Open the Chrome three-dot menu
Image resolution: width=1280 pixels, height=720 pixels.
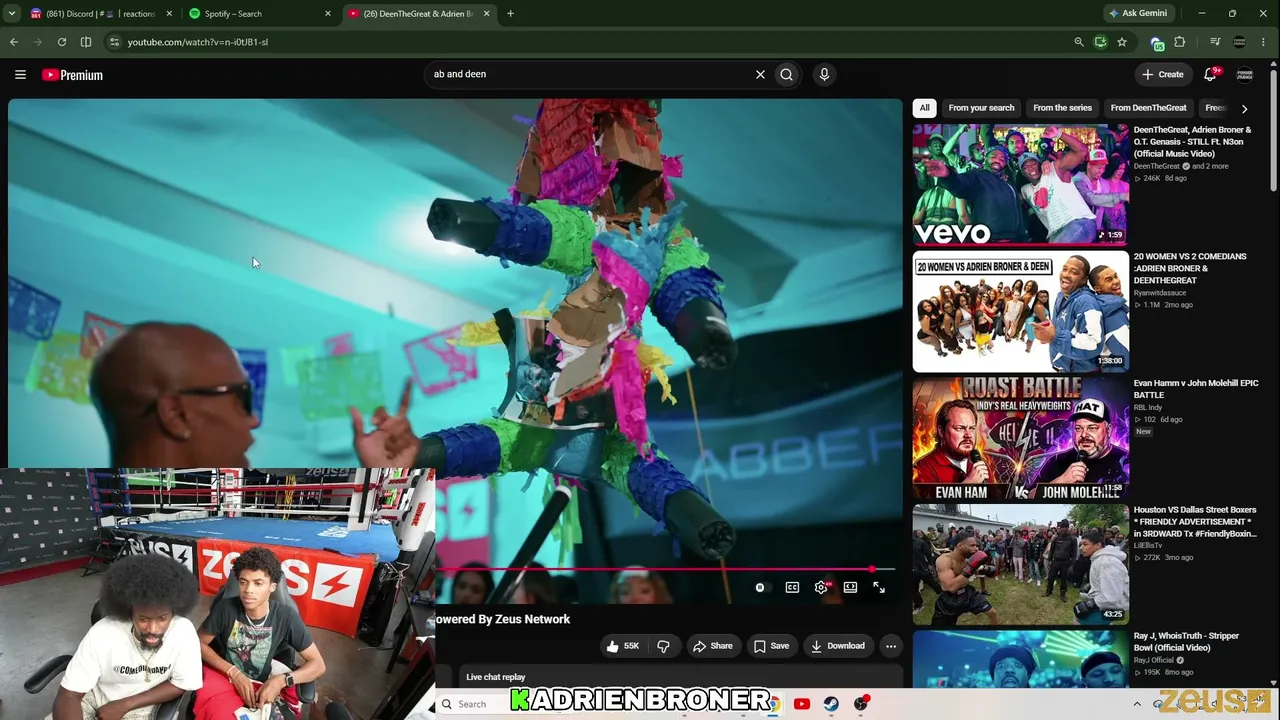point(1265,42)
